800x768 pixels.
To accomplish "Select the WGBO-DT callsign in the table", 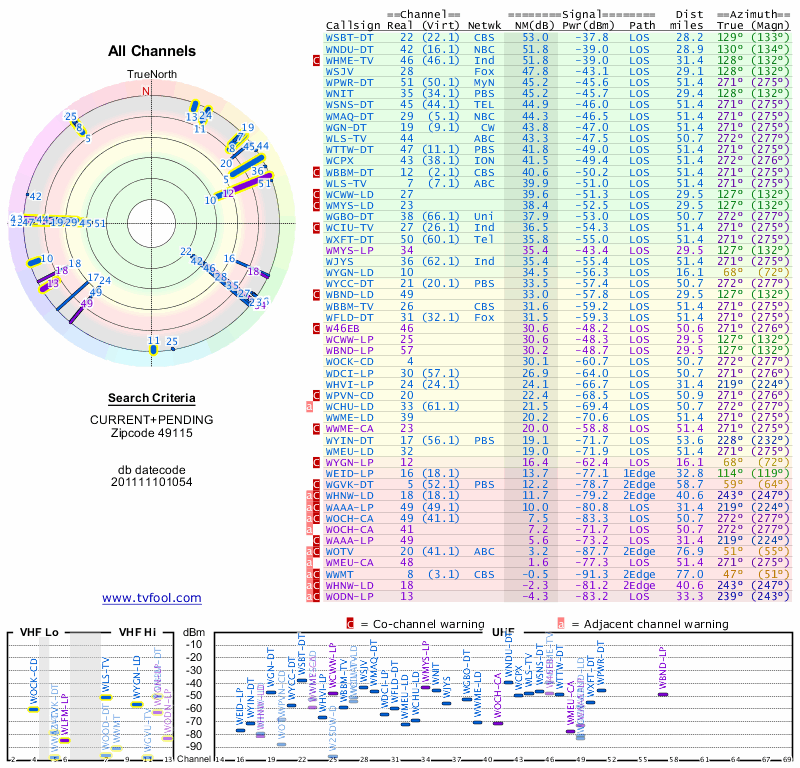I will point(349,217).
